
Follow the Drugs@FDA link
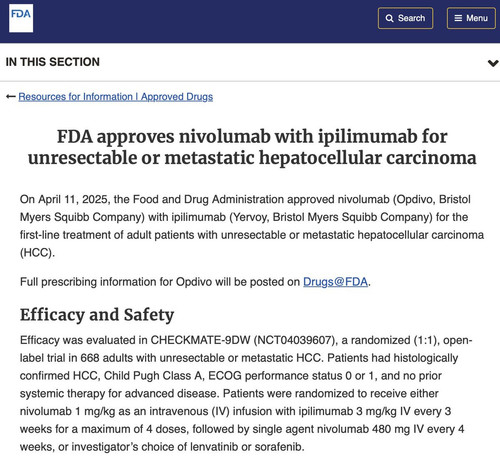(335, 282)
